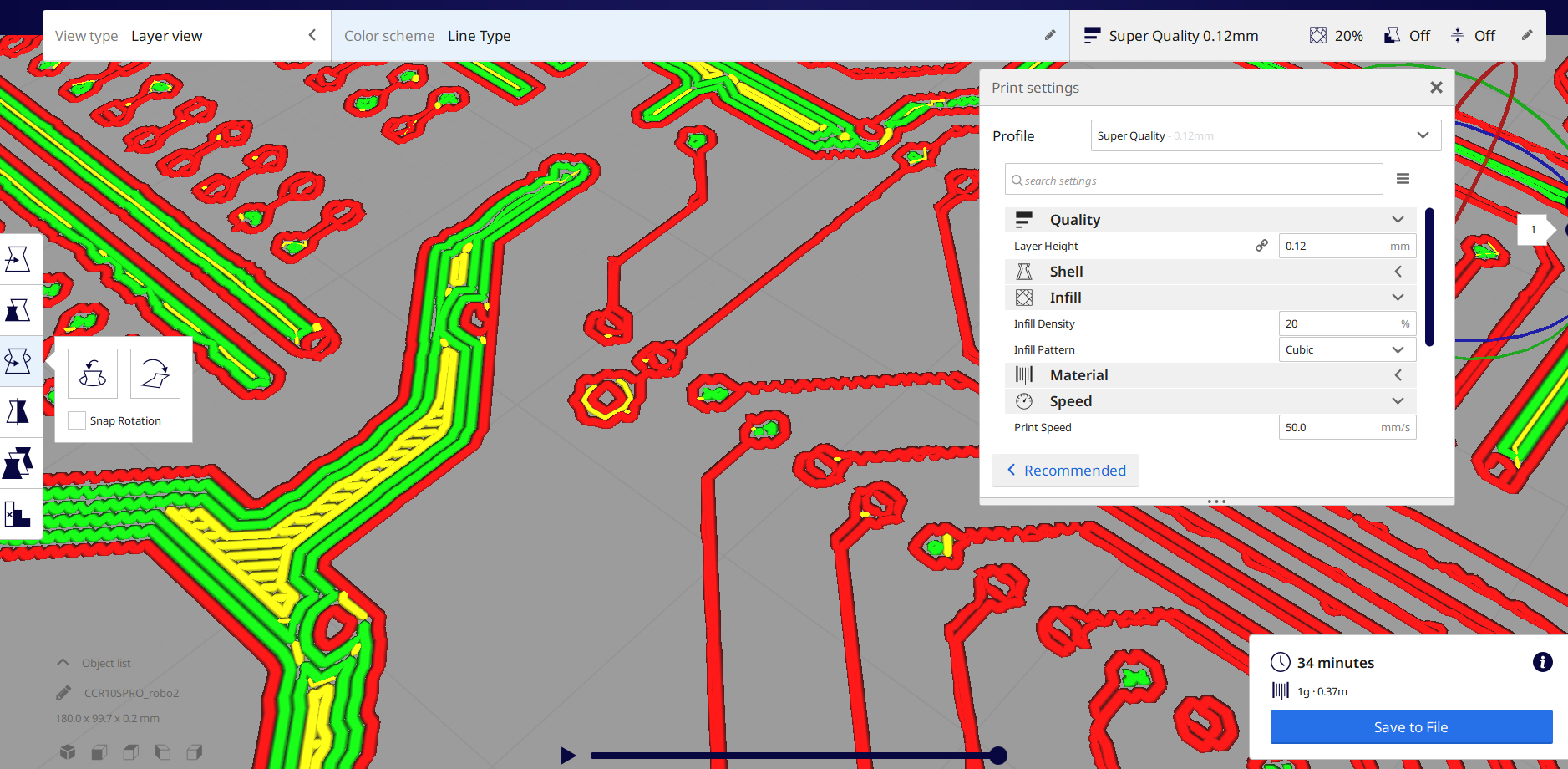The width and height of the screenshot is (1568, 769).
Task: Click the Lay Flat icon button
Action: [155, 374]
